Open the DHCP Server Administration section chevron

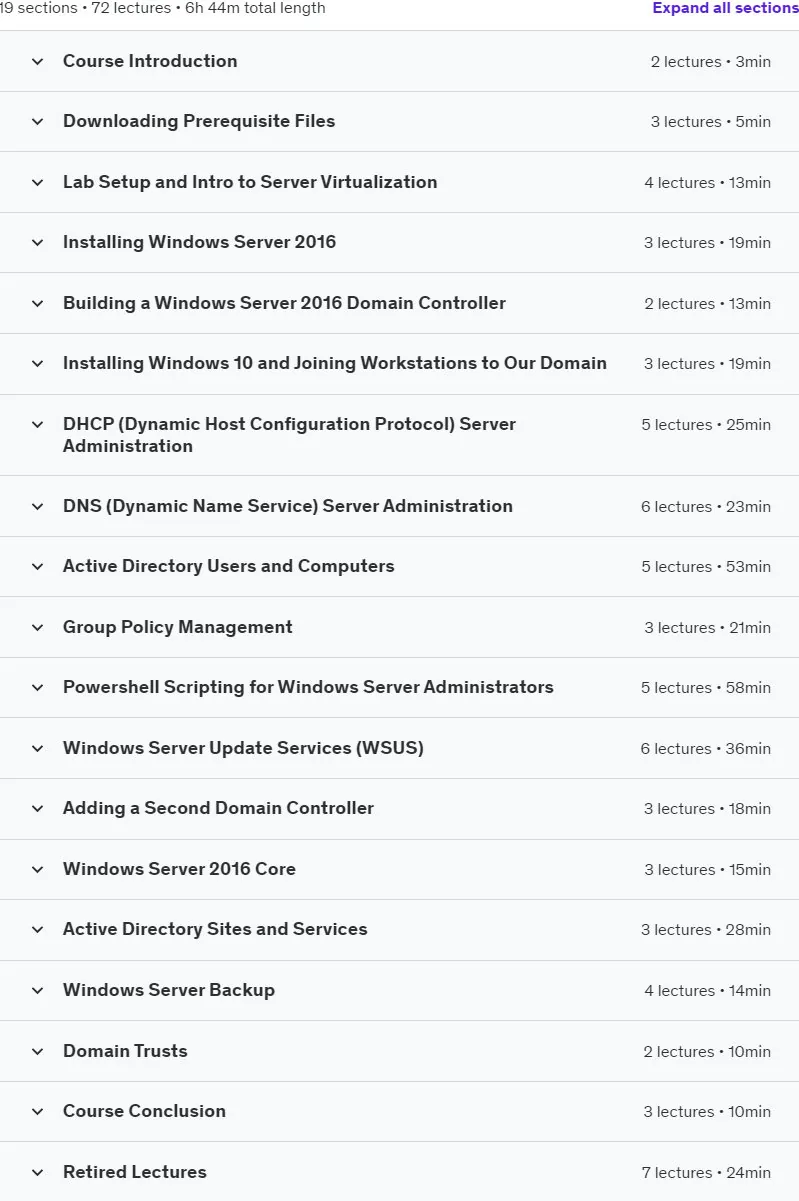point(38,424)
